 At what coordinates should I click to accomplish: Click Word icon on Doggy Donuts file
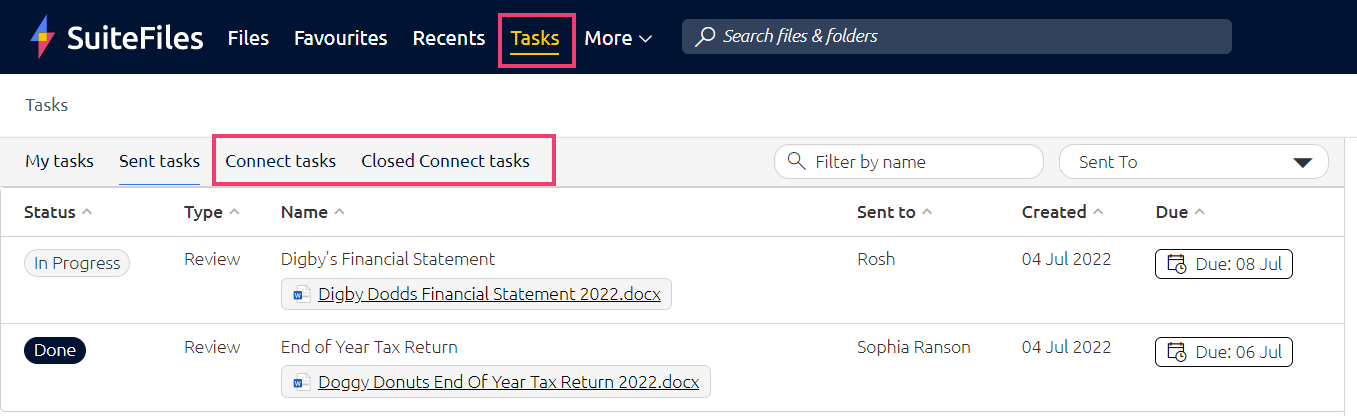click(x=300, y=382)
